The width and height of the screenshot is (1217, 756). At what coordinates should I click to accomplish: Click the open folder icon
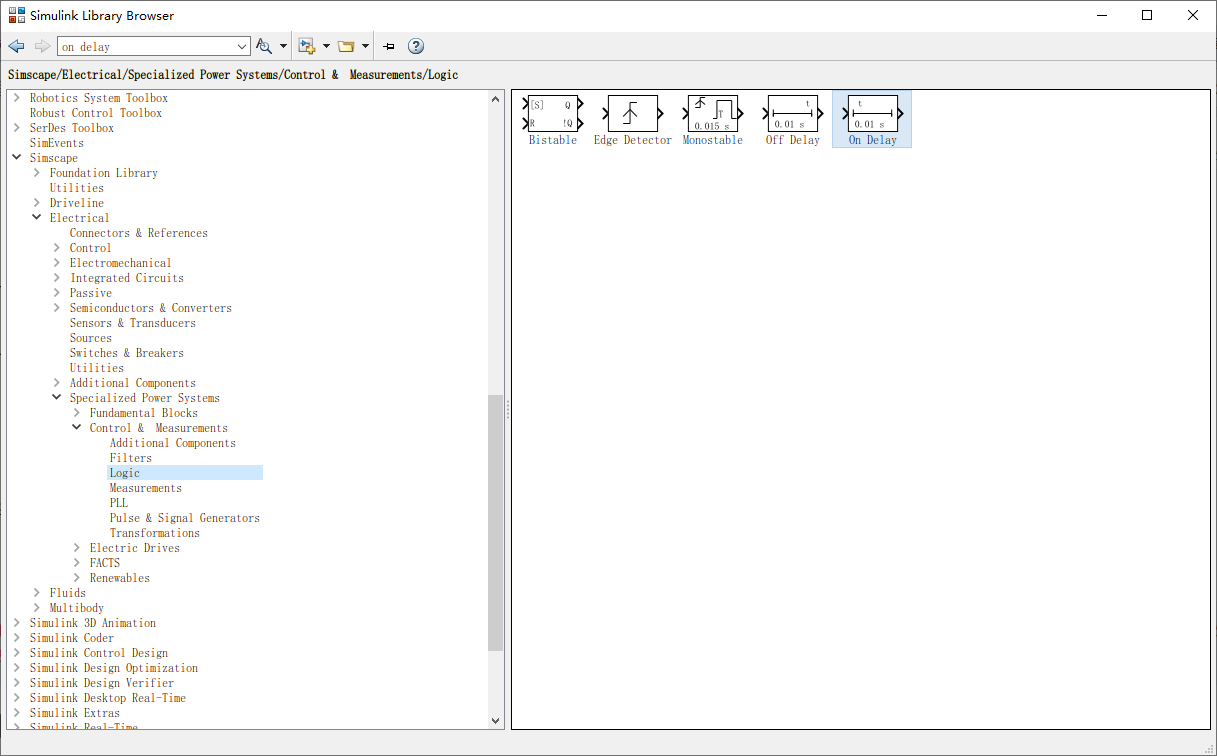[x=346, y=46]
